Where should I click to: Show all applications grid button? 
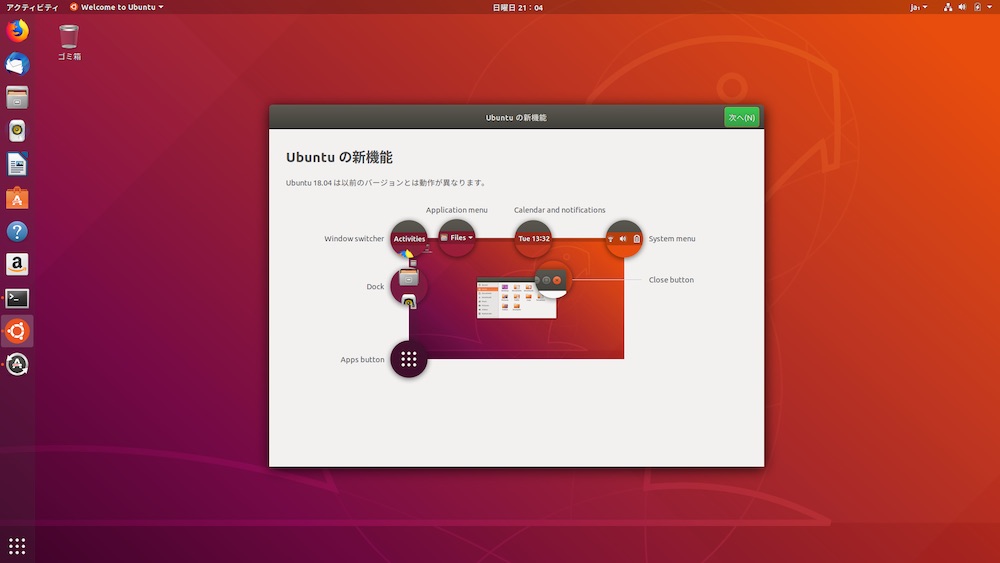pos(17,546)
